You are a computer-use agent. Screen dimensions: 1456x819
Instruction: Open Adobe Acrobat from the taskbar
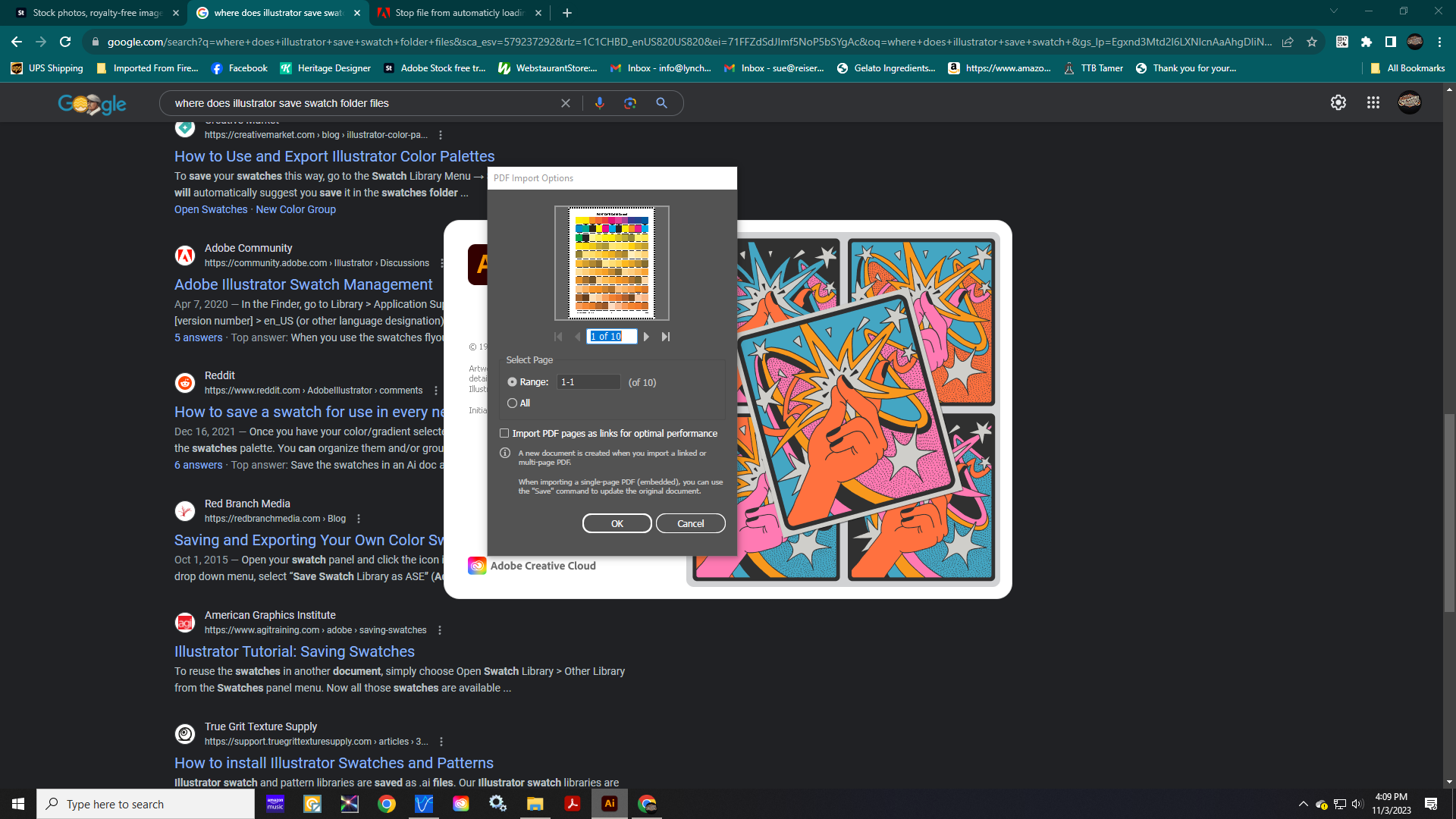point(573,804)
